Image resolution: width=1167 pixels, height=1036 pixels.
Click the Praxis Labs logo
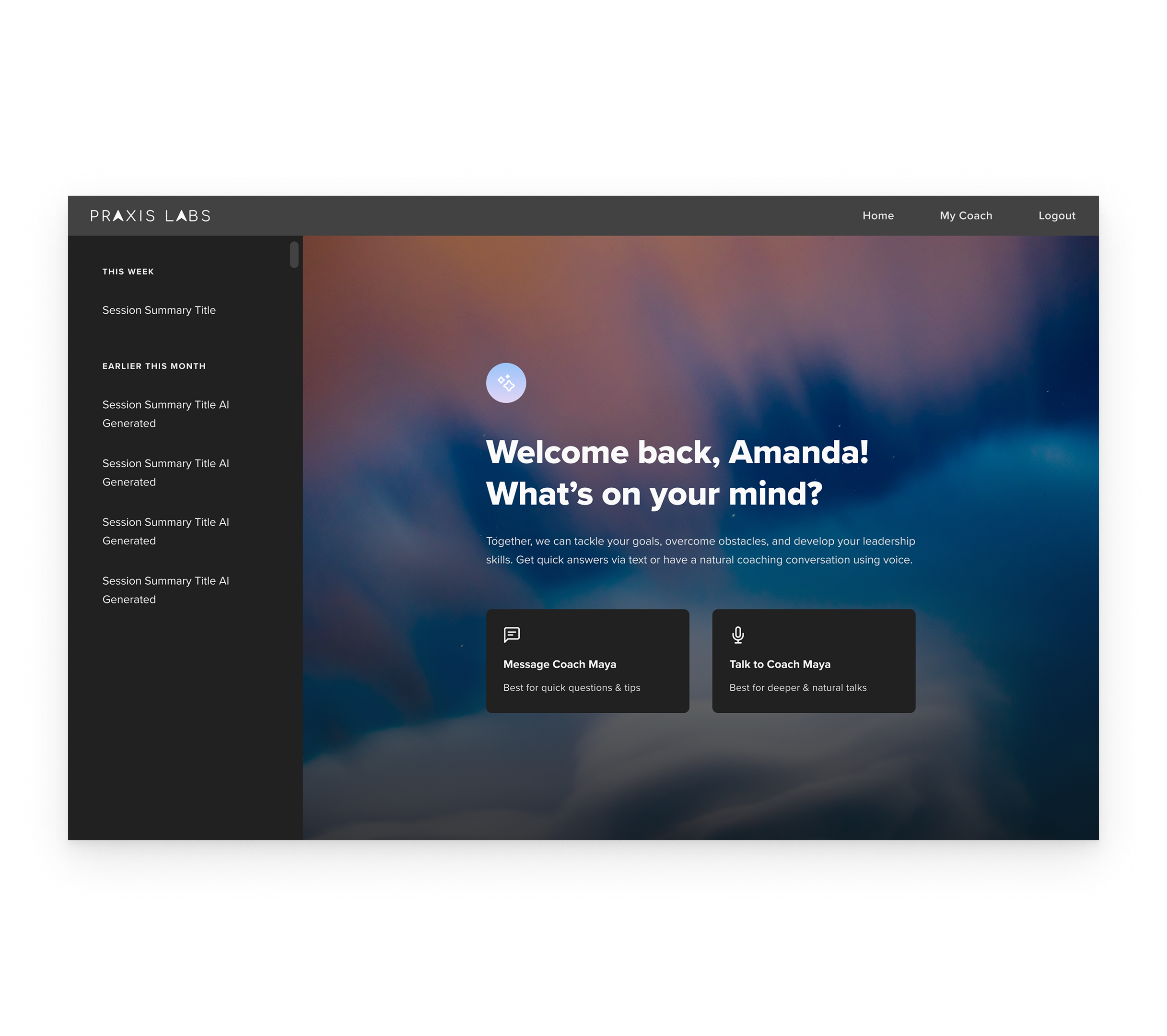(x=150, y=216)
